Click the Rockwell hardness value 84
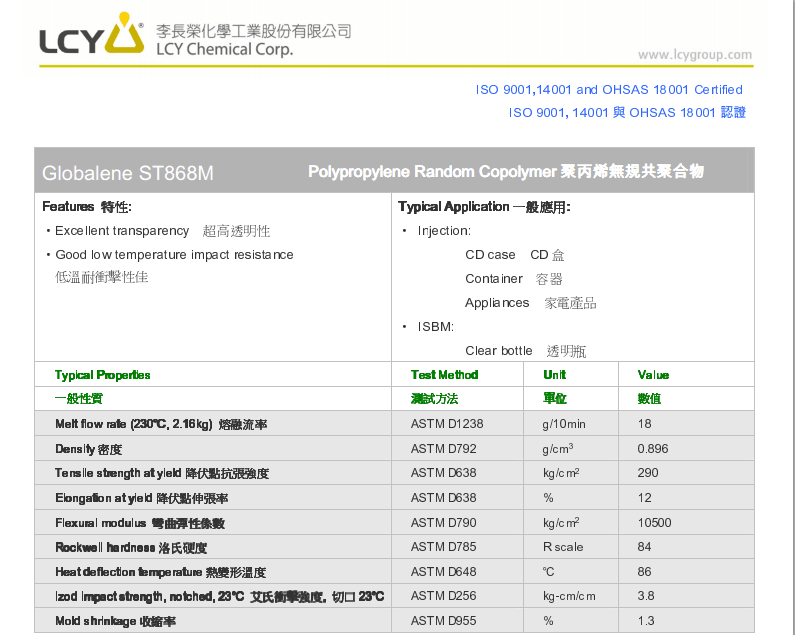 point(644,547)
